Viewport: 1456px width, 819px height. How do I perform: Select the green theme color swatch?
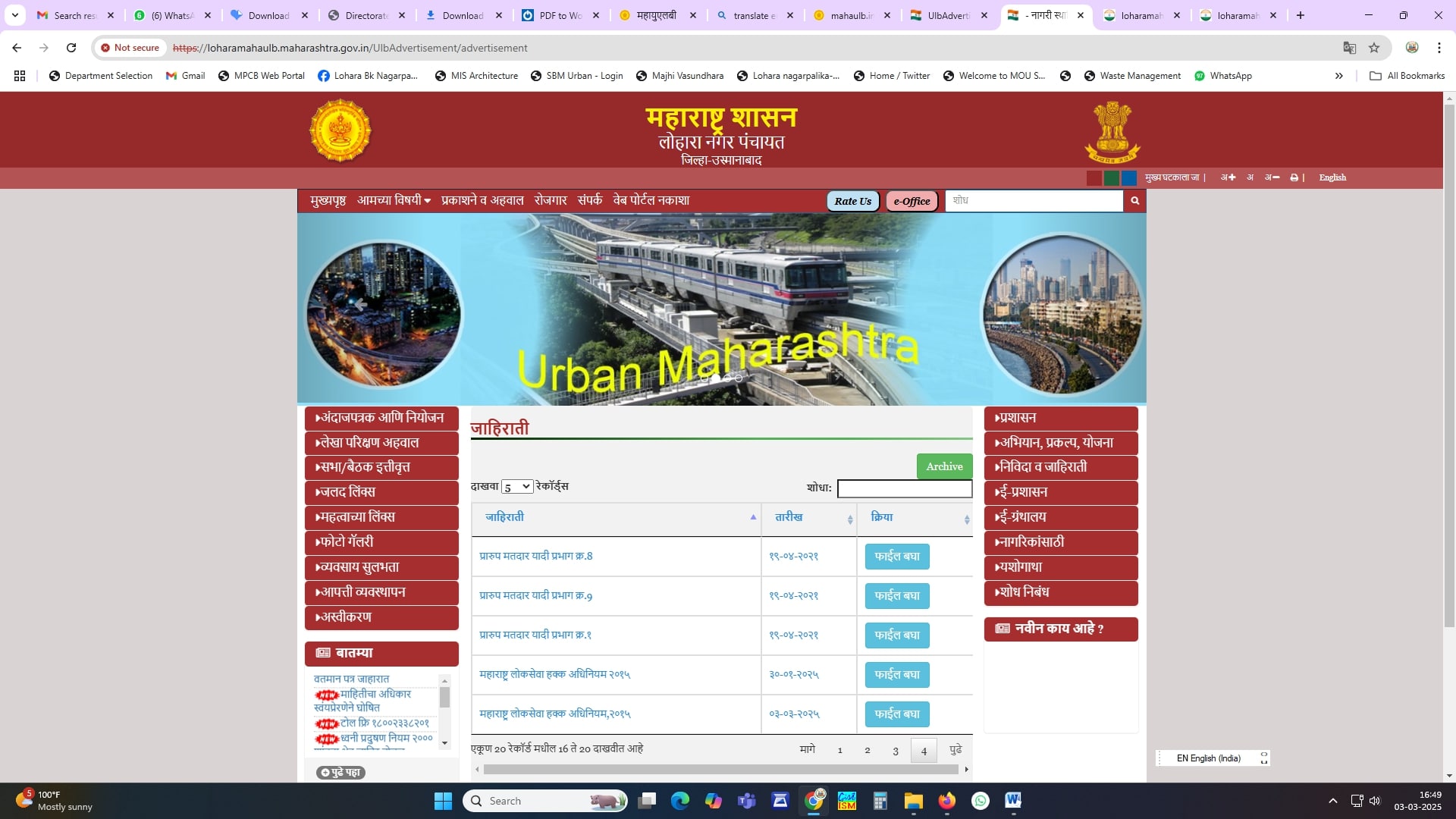(x=1112, y=178)
